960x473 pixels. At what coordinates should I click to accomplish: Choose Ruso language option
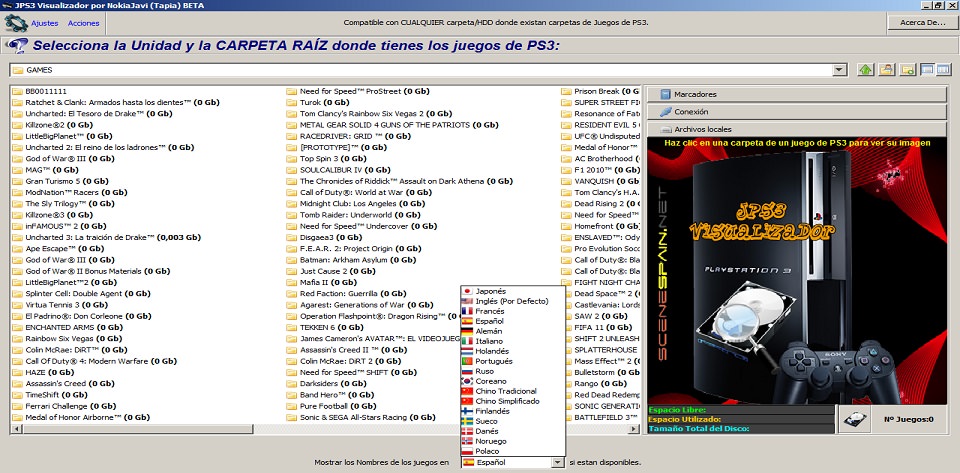[512, 371]
